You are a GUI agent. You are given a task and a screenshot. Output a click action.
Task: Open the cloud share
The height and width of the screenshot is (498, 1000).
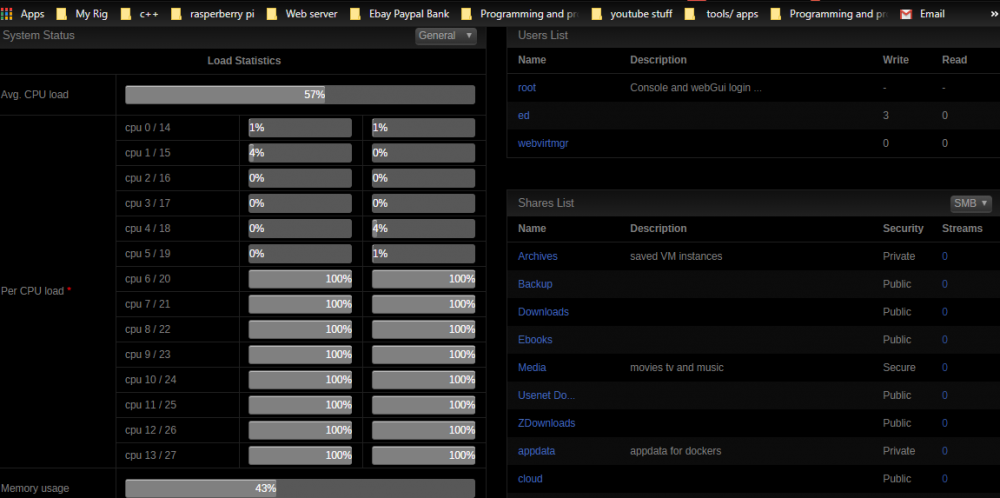(530, 479)
